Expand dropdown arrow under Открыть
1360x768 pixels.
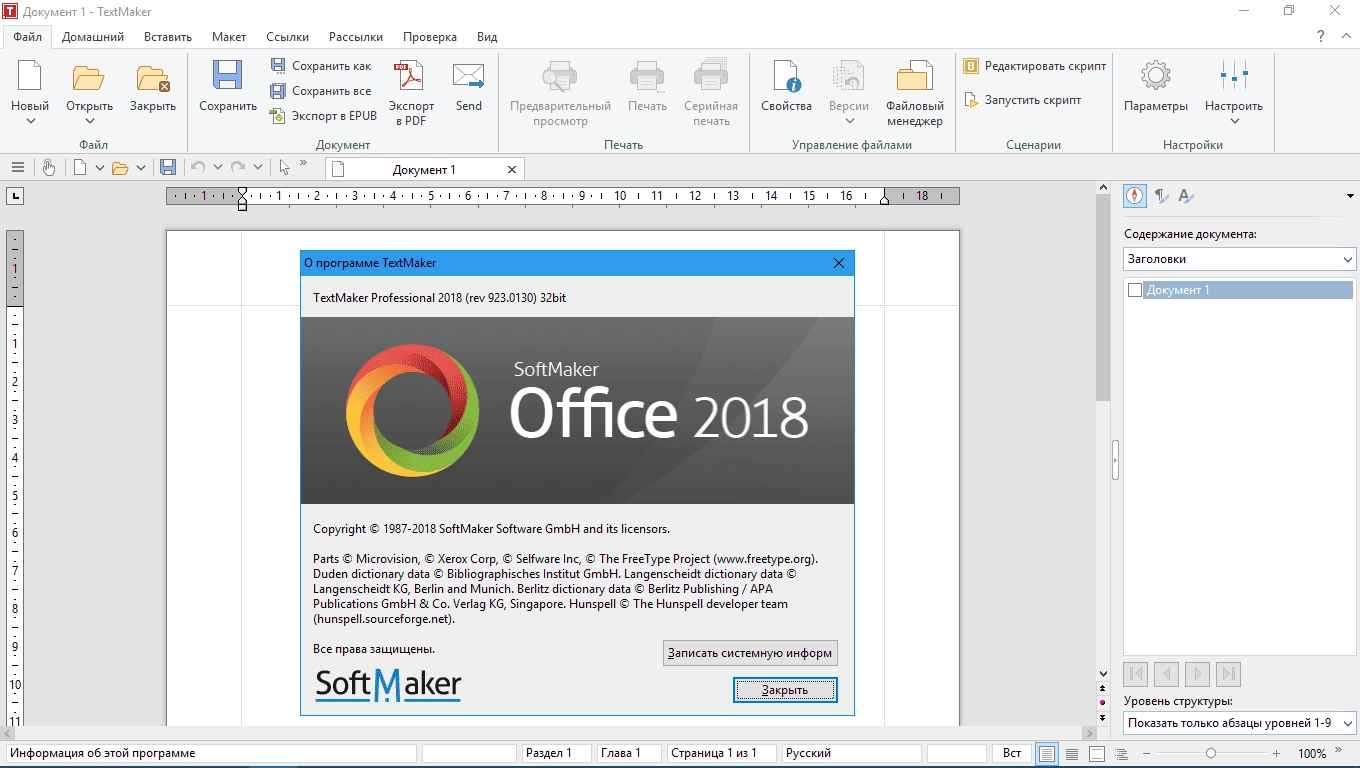(89, 122)
